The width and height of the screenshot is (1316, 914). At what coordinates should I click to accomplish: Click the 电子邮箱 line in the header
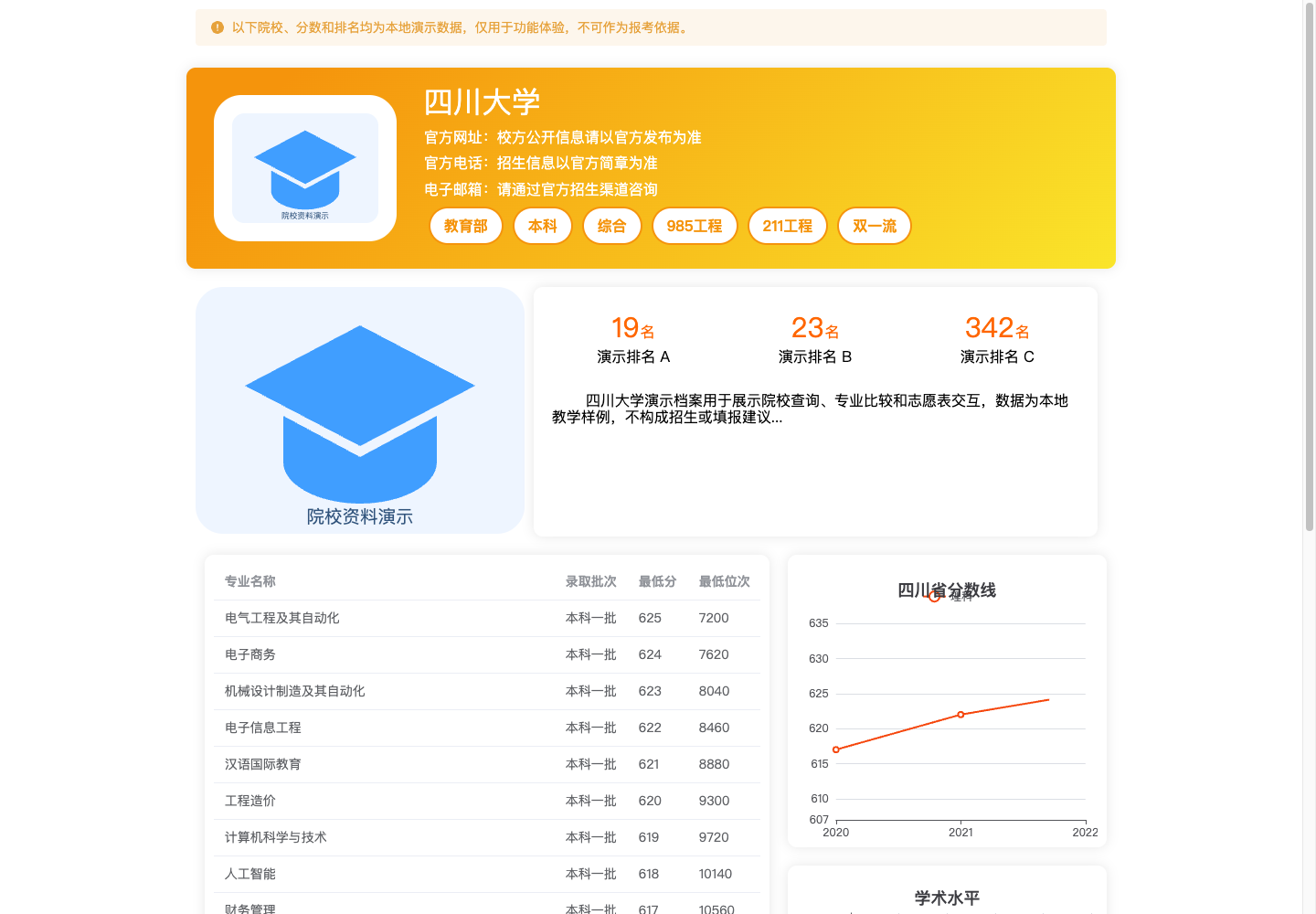[x=541, y=189]
